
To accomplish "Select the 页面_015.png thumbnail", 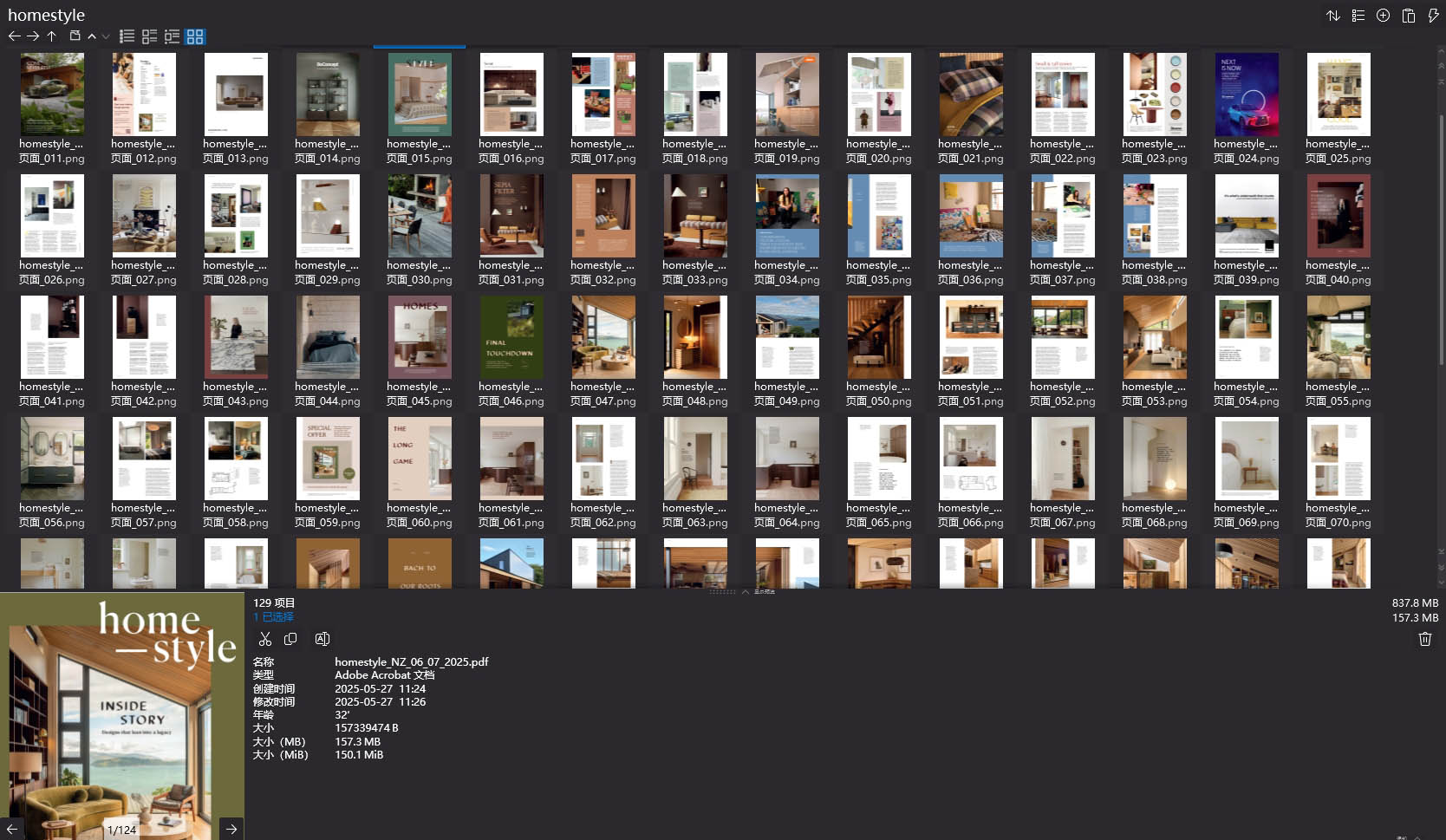I will (420, 94).
